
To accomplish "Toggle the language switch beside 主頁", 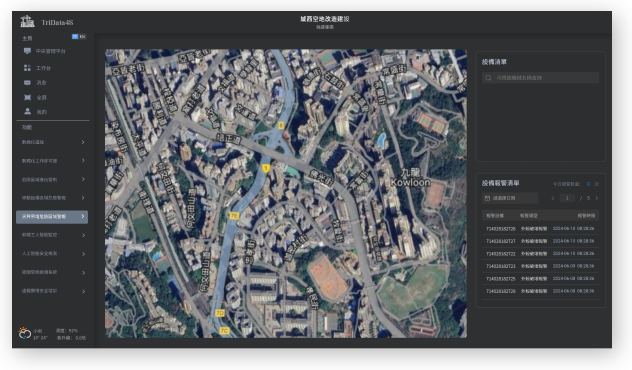I will tap(79, 37).
